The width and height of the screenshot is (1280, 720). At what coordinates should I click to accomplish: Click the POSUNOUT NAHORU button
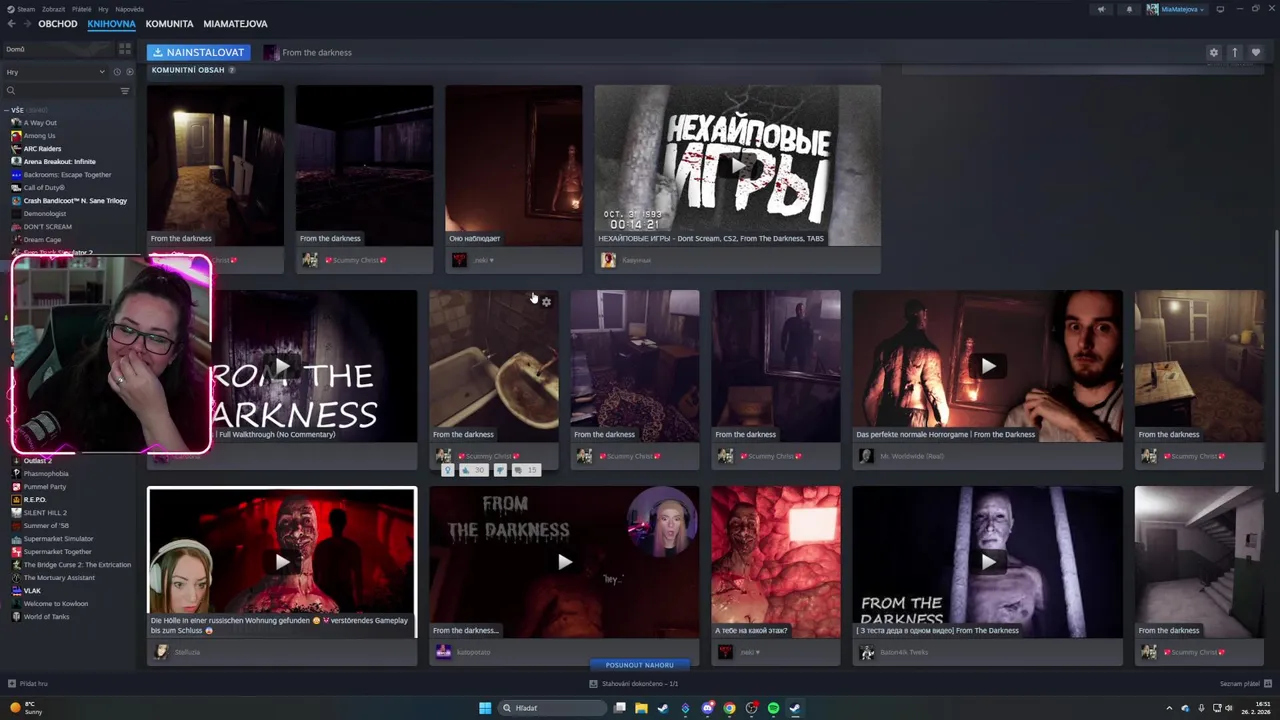coord(640,665)
